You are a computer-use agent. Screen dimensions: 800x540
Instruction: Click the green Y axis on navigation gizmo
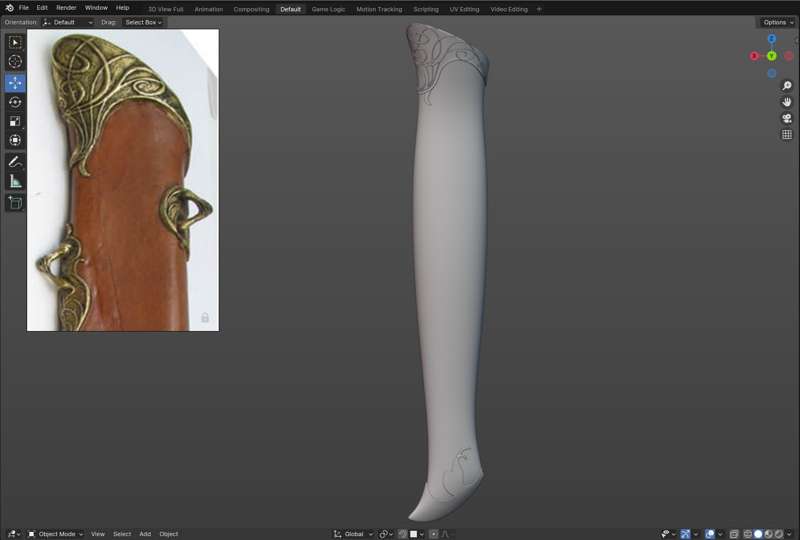tap(771, 56)
